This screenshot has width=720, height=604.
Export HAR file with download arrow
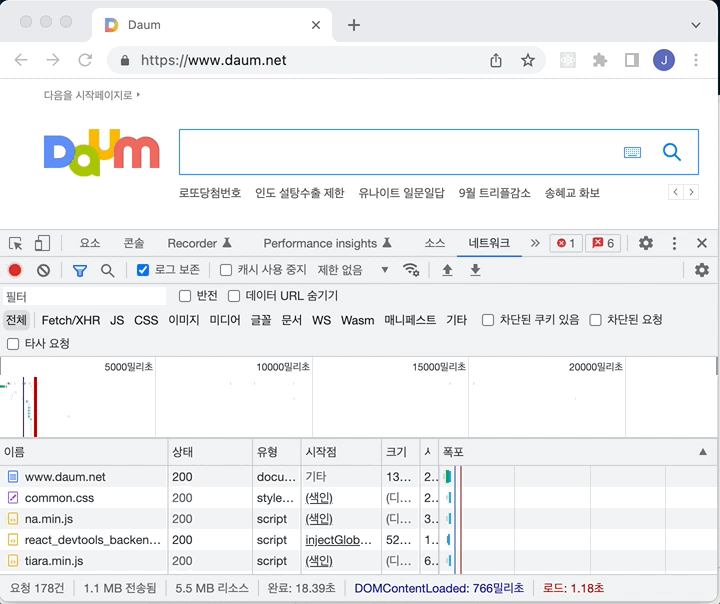tap(475, 270)
